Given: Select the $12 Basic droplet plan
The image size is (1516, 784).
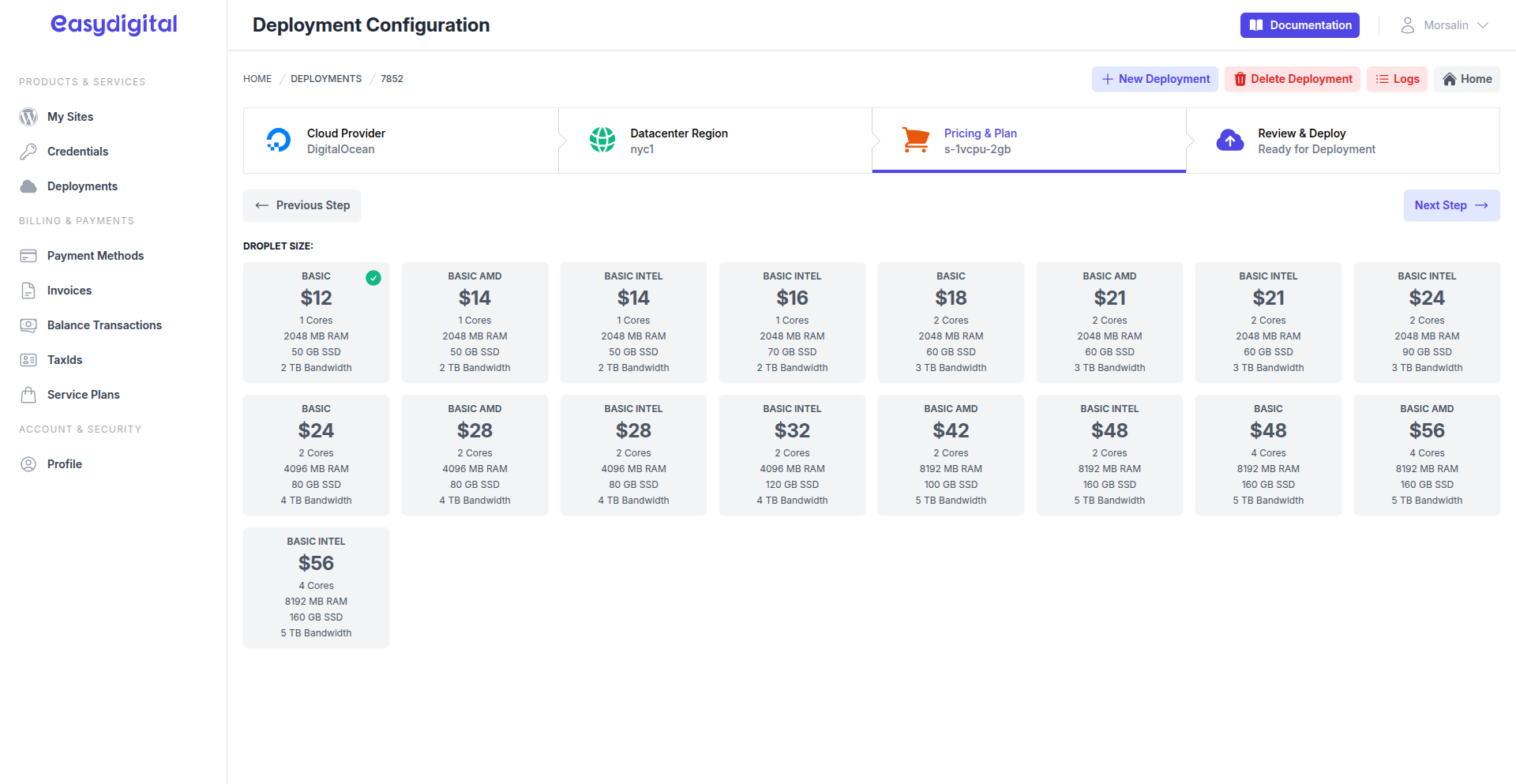Looking at the screenshot, I should [x=316, y=322].
